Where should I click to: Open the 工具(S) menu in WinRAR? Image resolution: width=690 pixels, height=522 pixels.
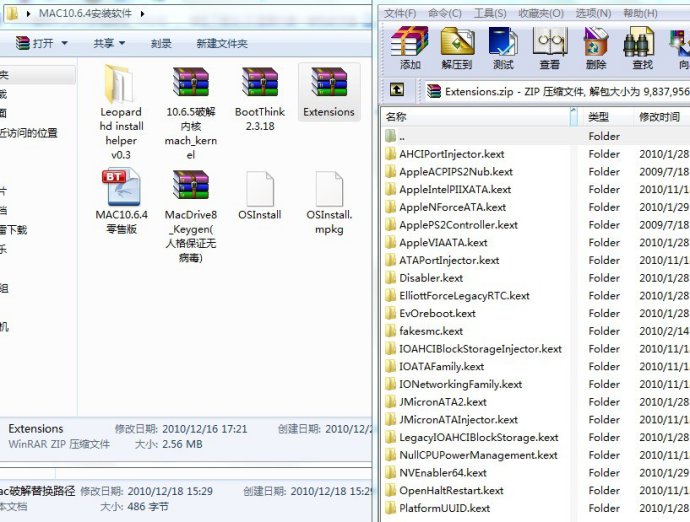click(x=489, y=13)
